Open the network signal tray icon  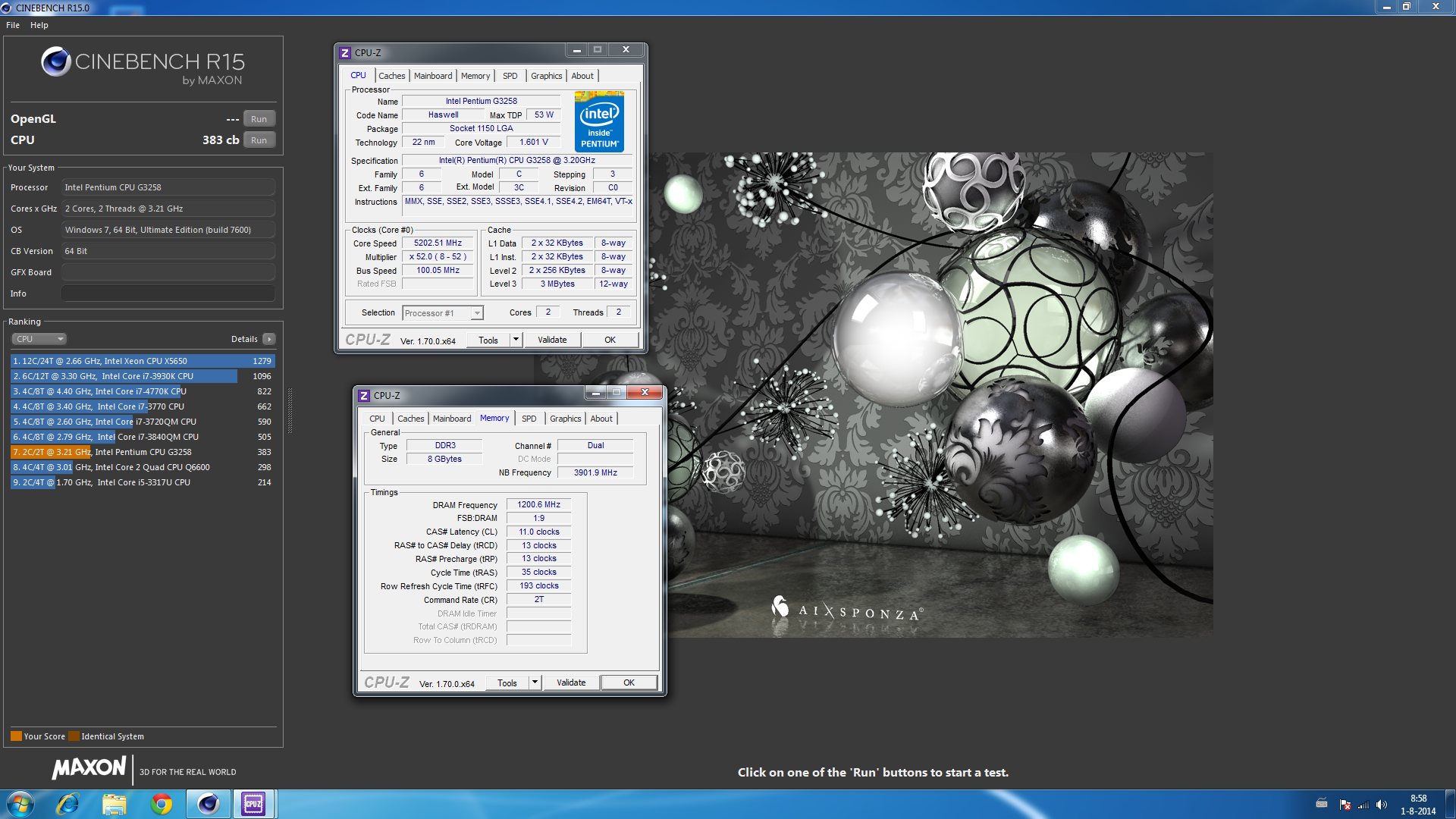[x=1363, y=805]
